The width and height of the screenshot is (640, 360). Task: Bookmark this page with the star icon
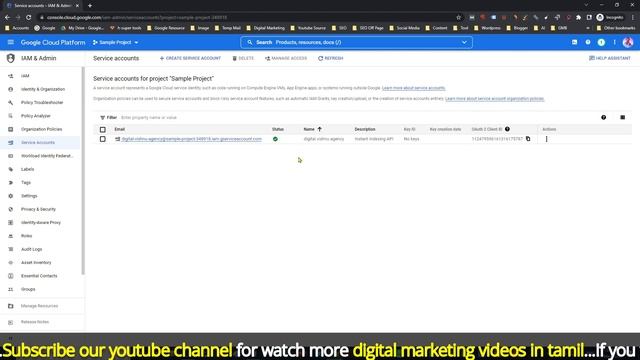point(458,18)
